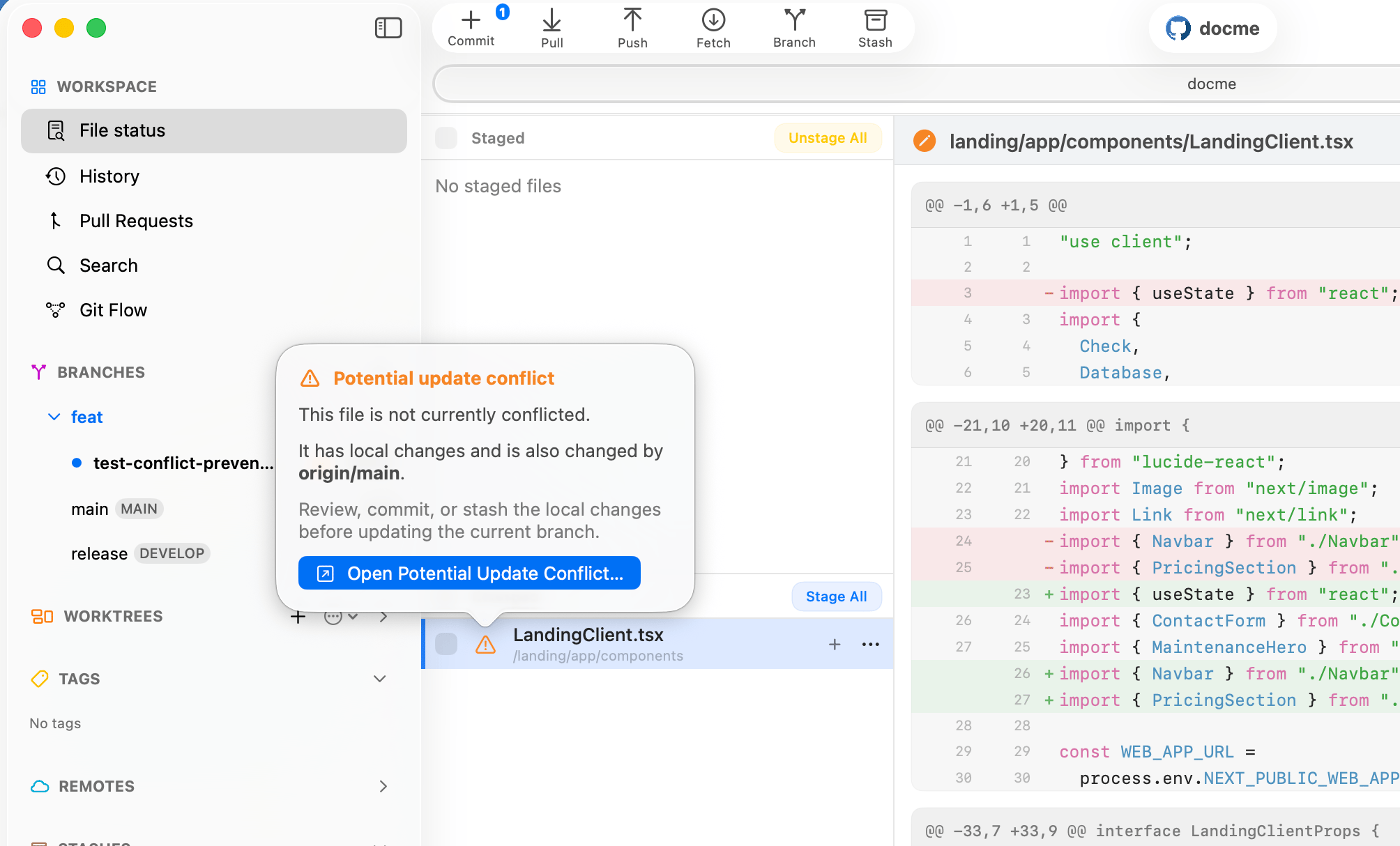Image resolution: width=1400 pixels, height=846 pixels.
Task: Click the No staged files text
Action: coord(498,186)
